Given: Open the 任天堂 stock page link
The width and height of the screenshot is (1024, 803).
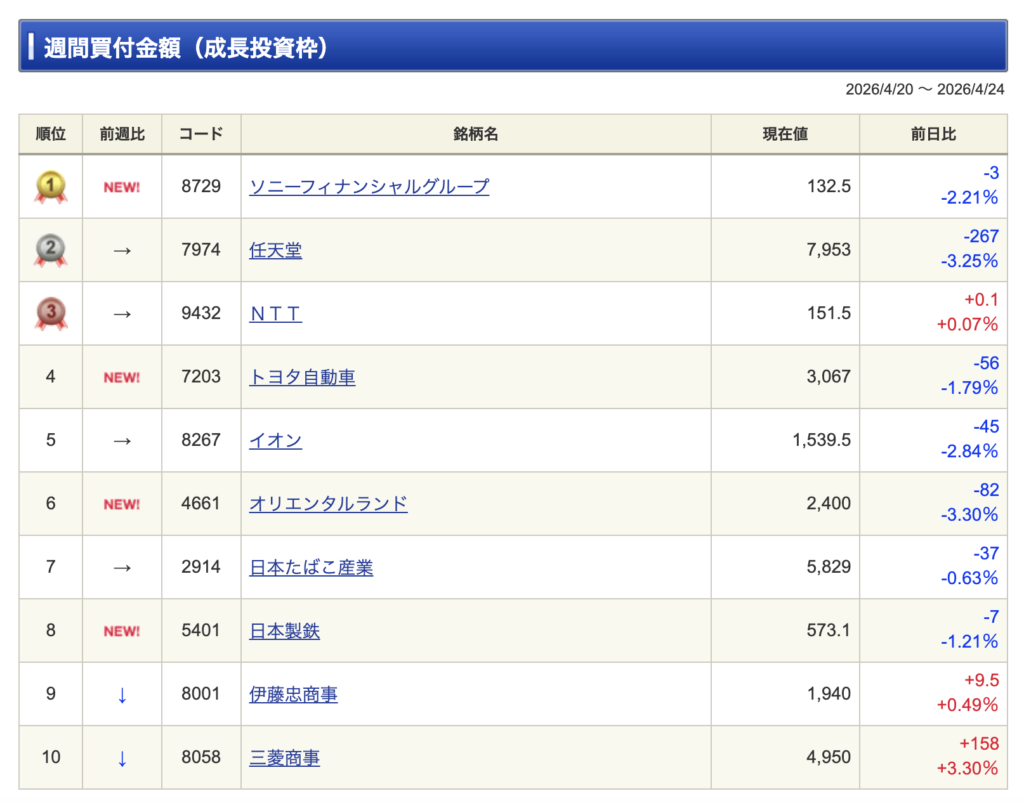Looking at the screenshot, I should tap(275, 250).
